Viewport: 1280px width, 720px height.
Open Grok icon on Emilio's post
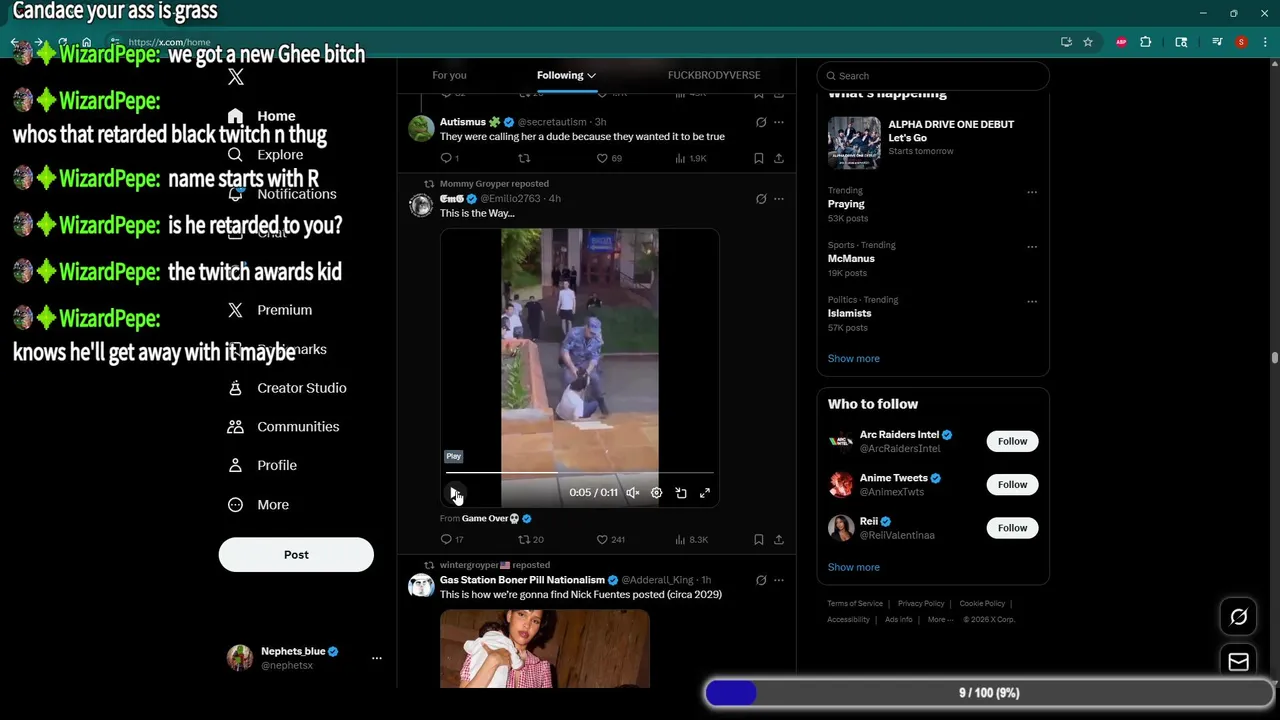[761, 199]
